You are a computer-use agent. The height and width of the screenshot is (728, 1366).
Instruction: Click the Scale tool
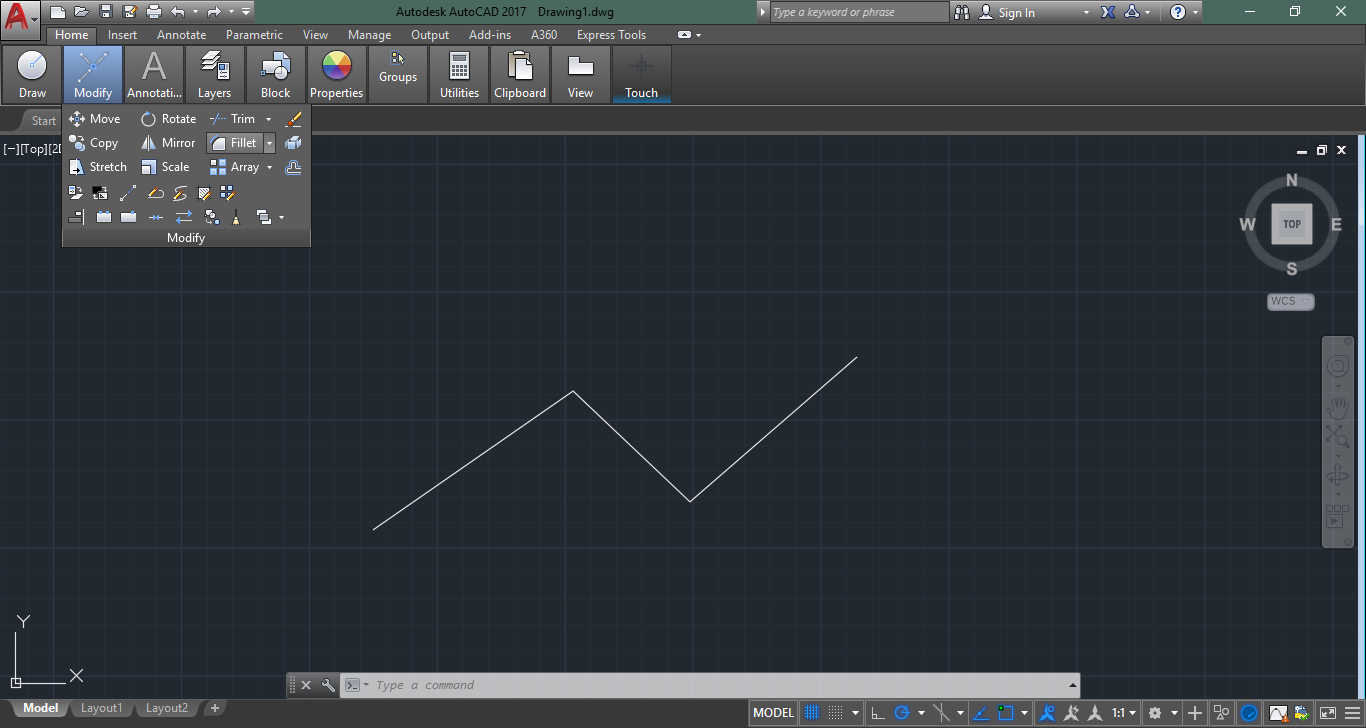coord(165,167)
